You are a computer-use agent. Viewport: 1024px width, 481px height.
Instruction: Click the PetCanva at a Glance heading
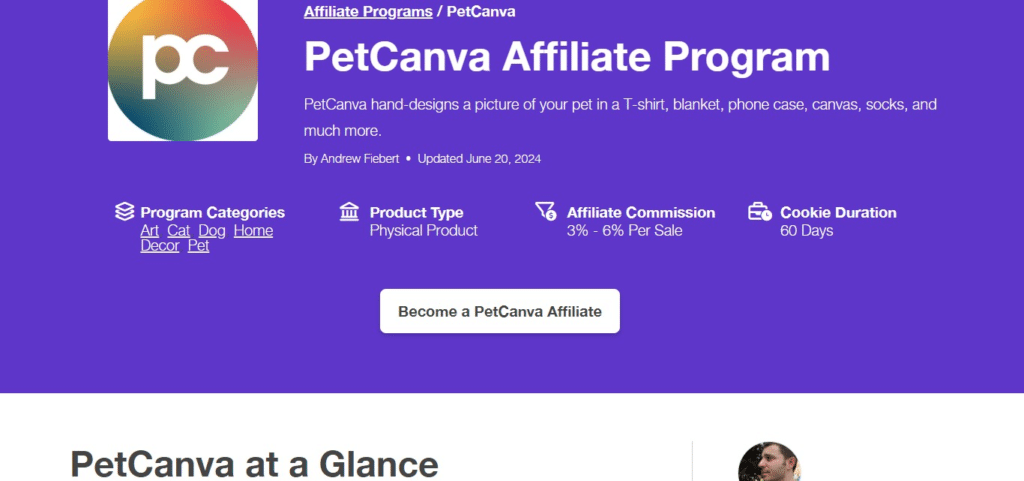[x=254, y=465]
